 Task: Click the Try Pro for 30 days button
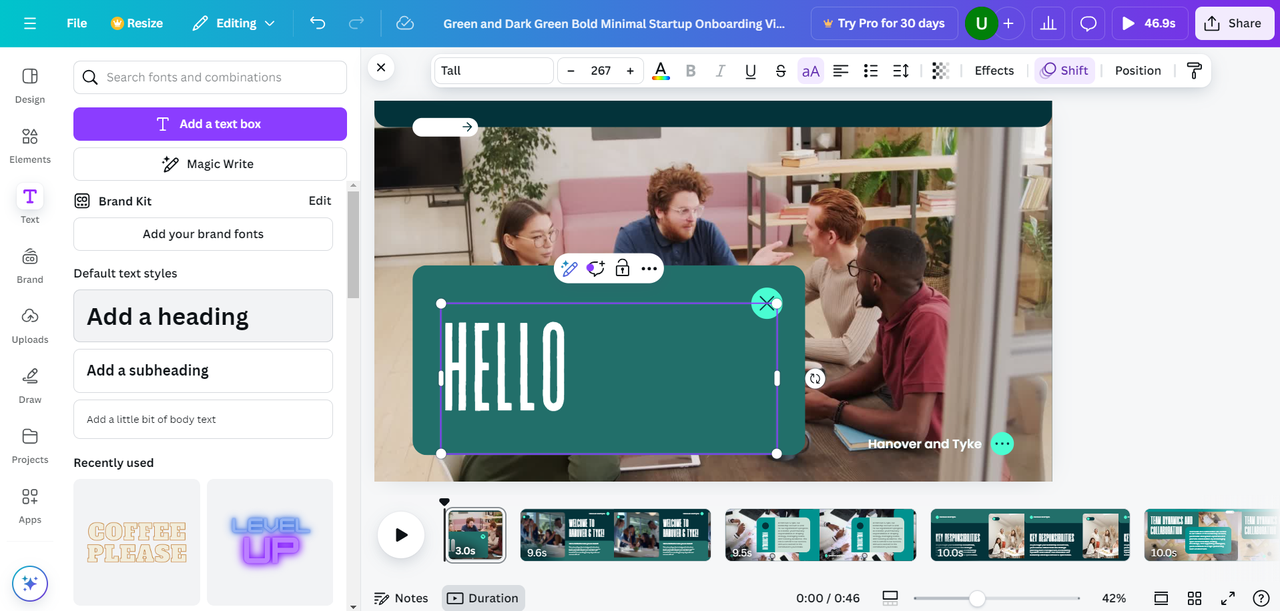(x=883, y=23)
